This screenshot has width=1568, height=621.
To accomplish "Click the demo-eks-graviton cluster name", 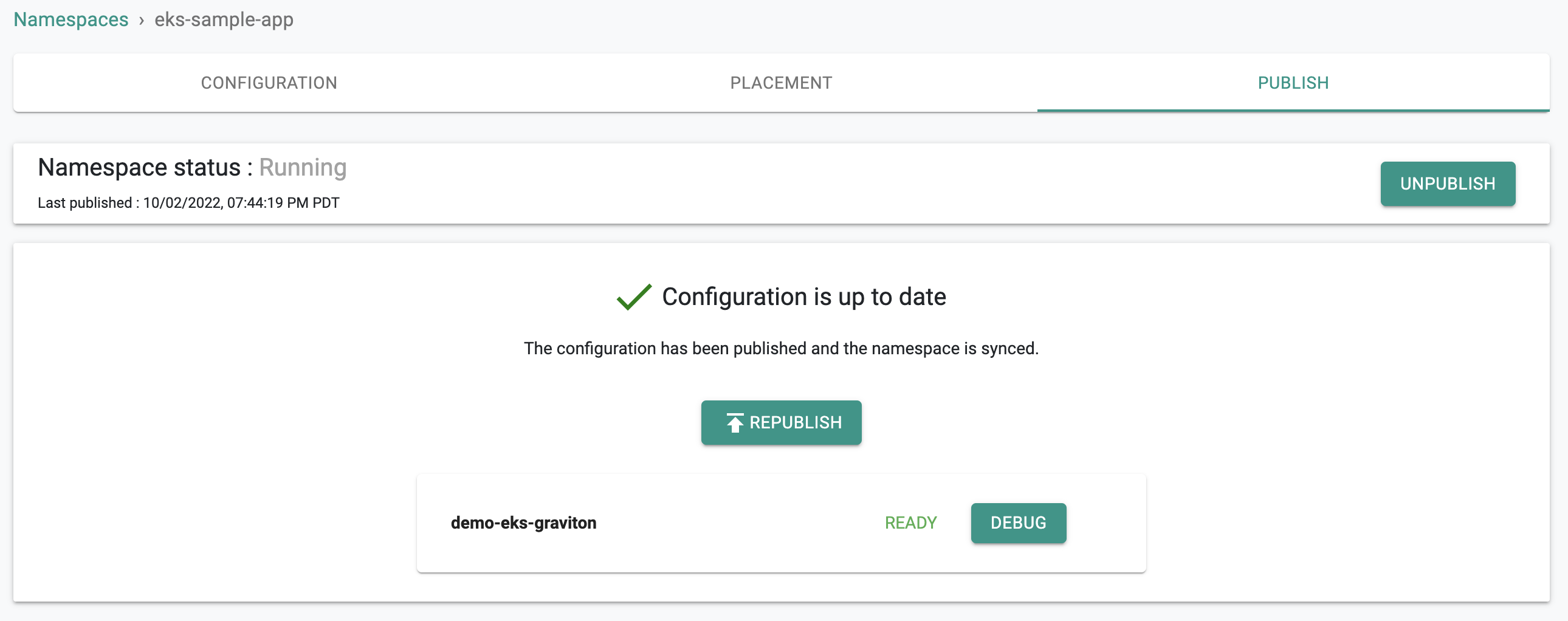I will point(523,523).
